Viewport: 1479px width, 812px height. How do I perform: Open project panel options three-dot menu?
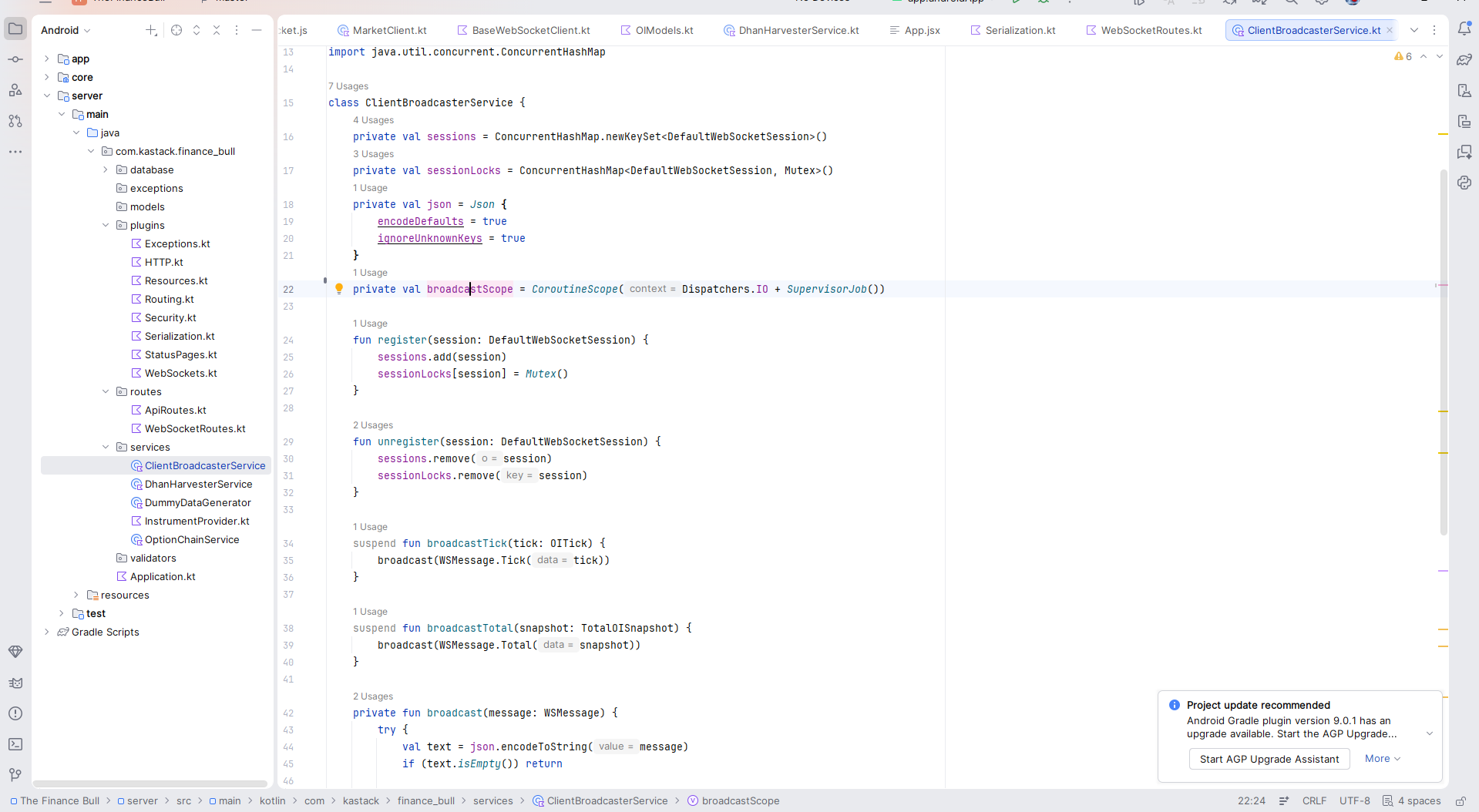[237, 30]
